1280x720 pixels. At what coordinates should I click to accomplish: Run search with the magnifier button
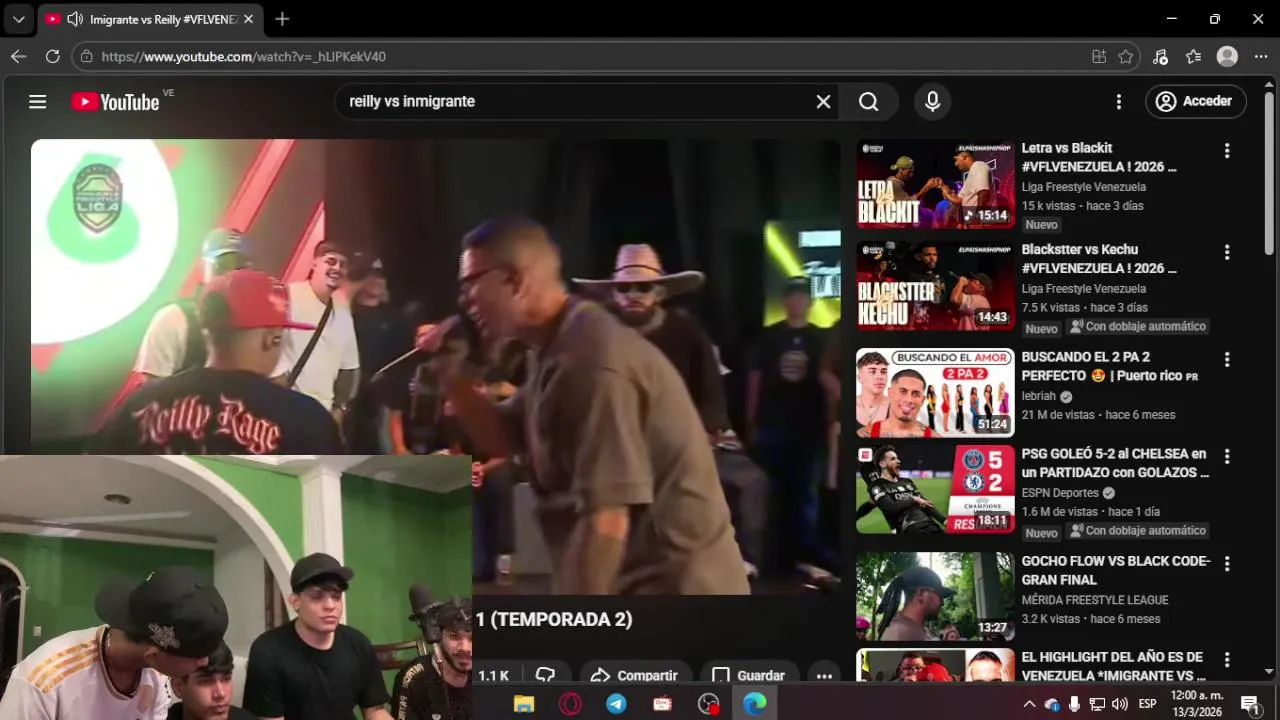[868, 101]
